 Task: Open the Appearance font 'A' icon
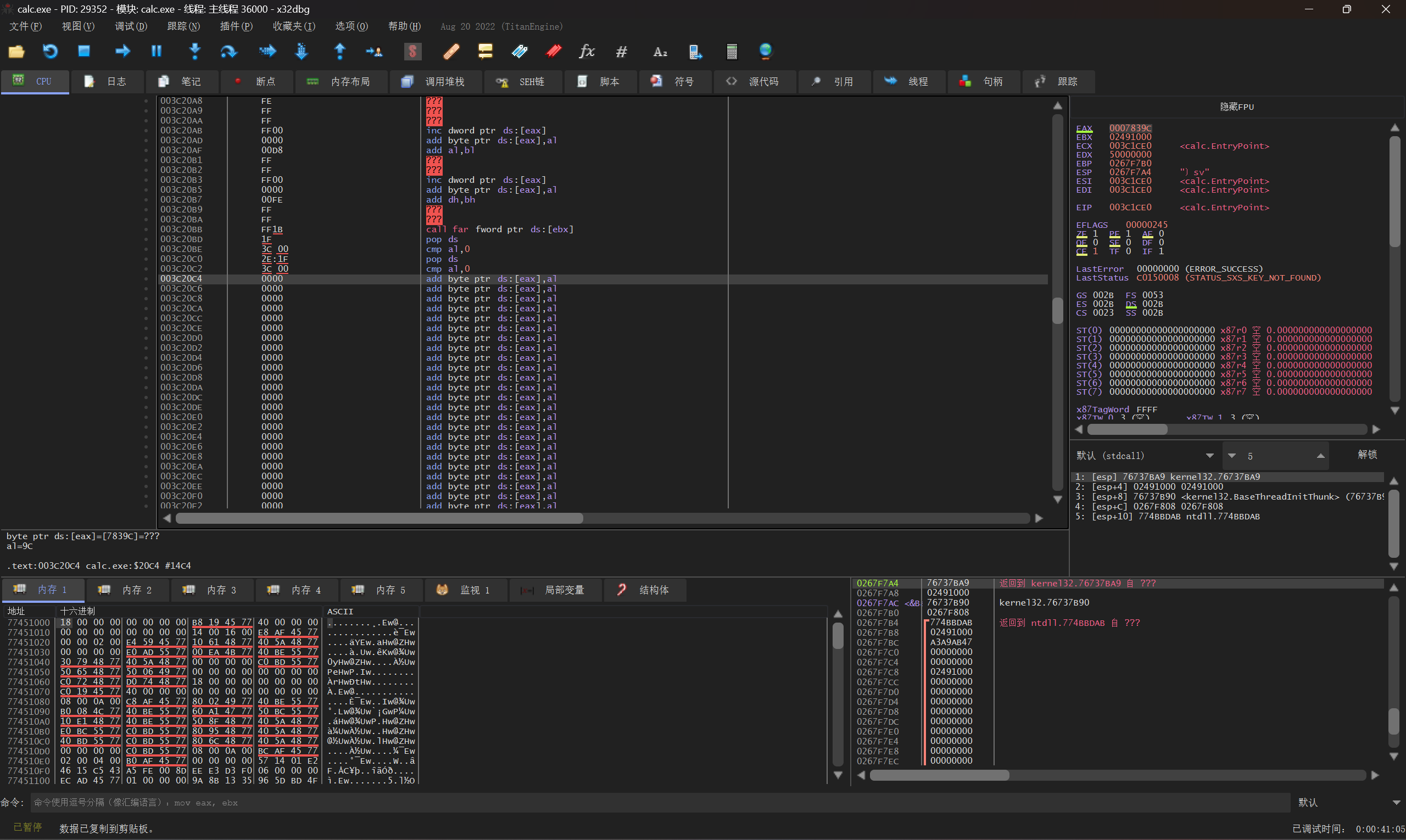[x=660, y=52]
